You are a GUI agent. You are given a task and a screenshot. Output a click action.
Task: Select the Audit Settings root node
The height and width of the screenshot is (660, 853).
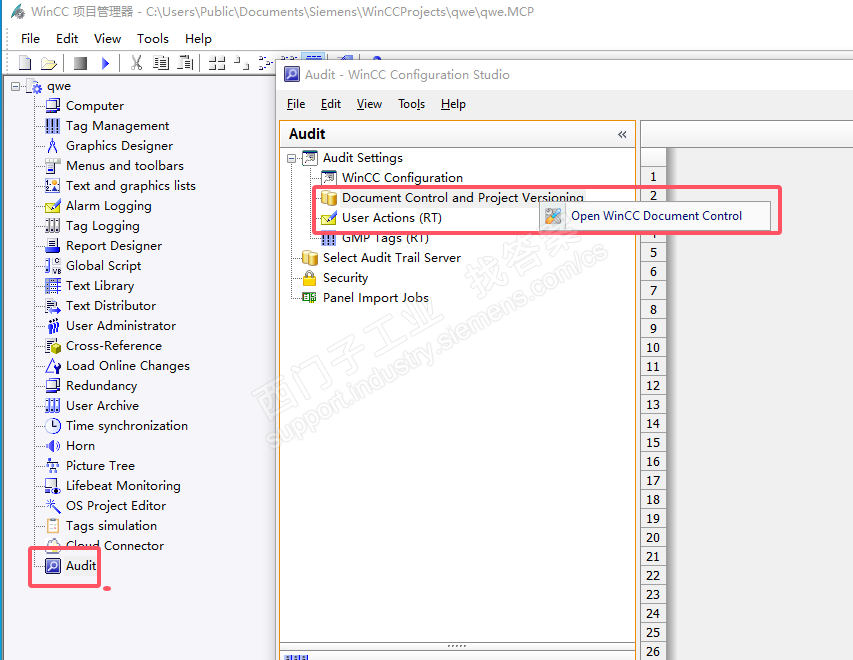363,158
